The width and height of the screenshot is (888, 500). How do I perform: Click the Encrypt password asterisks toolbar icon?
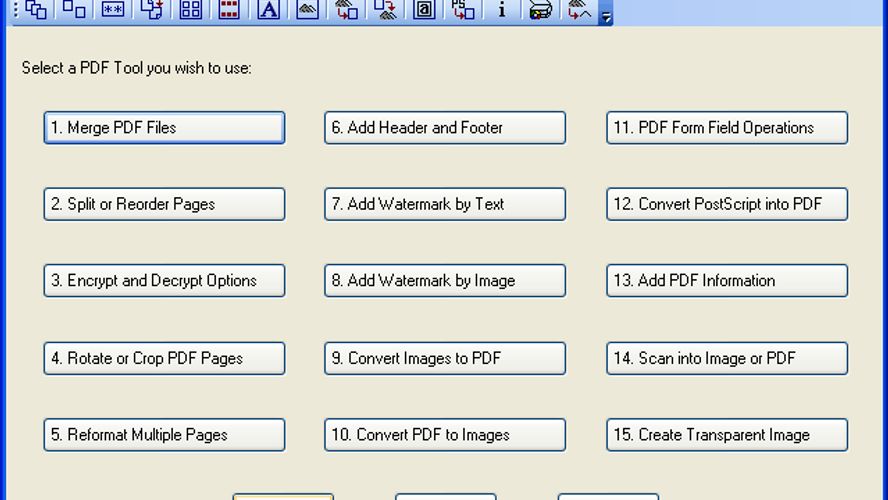click(x=113, y=10)
